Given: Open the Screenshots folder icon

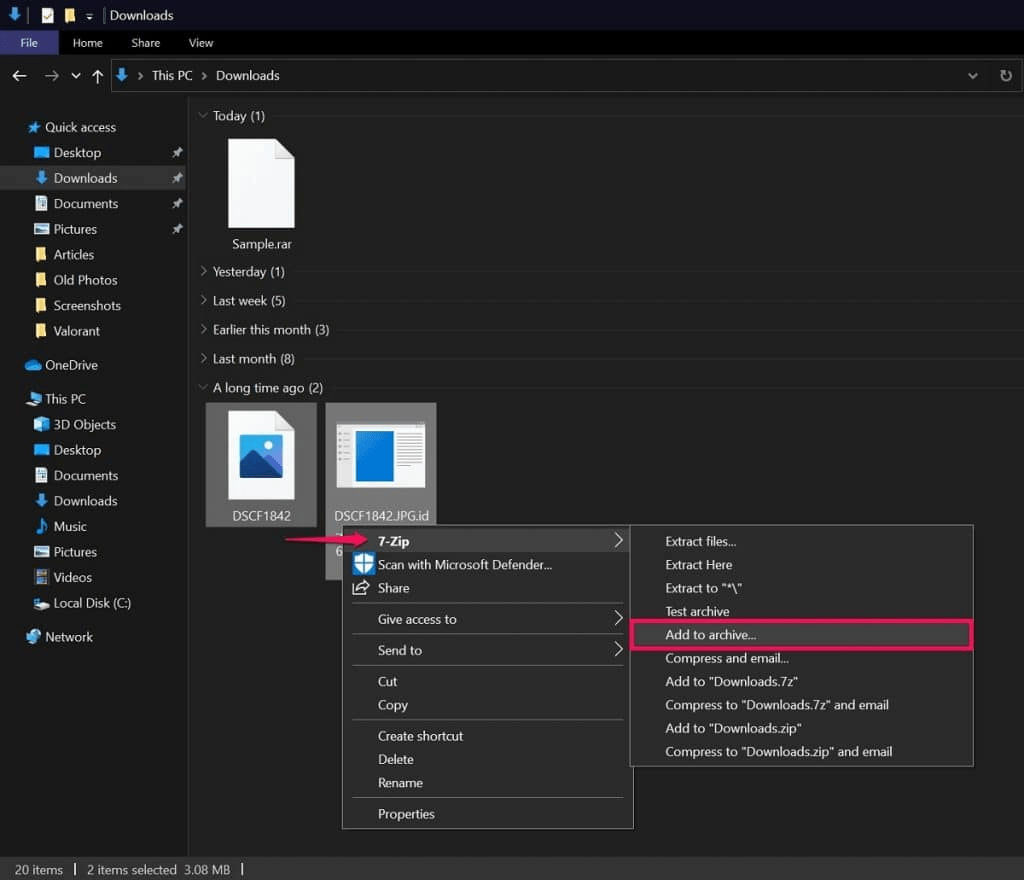Looking at the screenshot, I should pyautogui.click(x=41, y=305).
